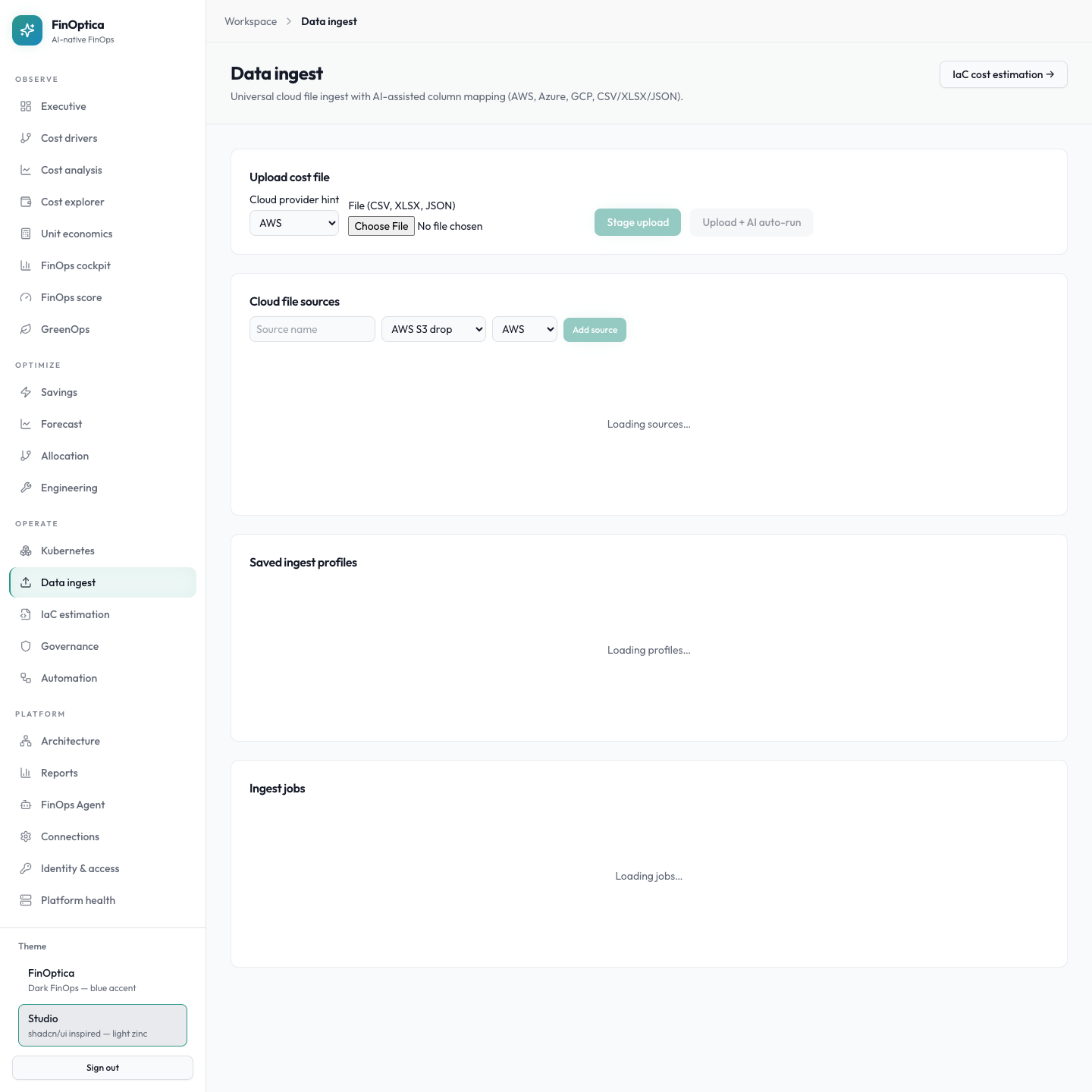This screenshot has height=1092, width=1092.
Task: Click the FinOptica sparkle logo icon
Action: 27,30
